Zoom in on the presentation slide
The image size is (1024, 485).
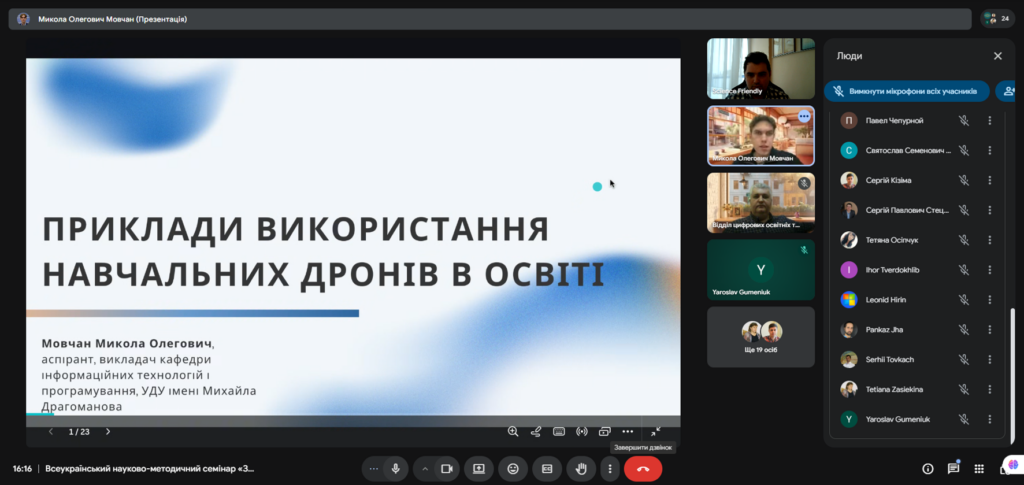(x=513, y=432)
